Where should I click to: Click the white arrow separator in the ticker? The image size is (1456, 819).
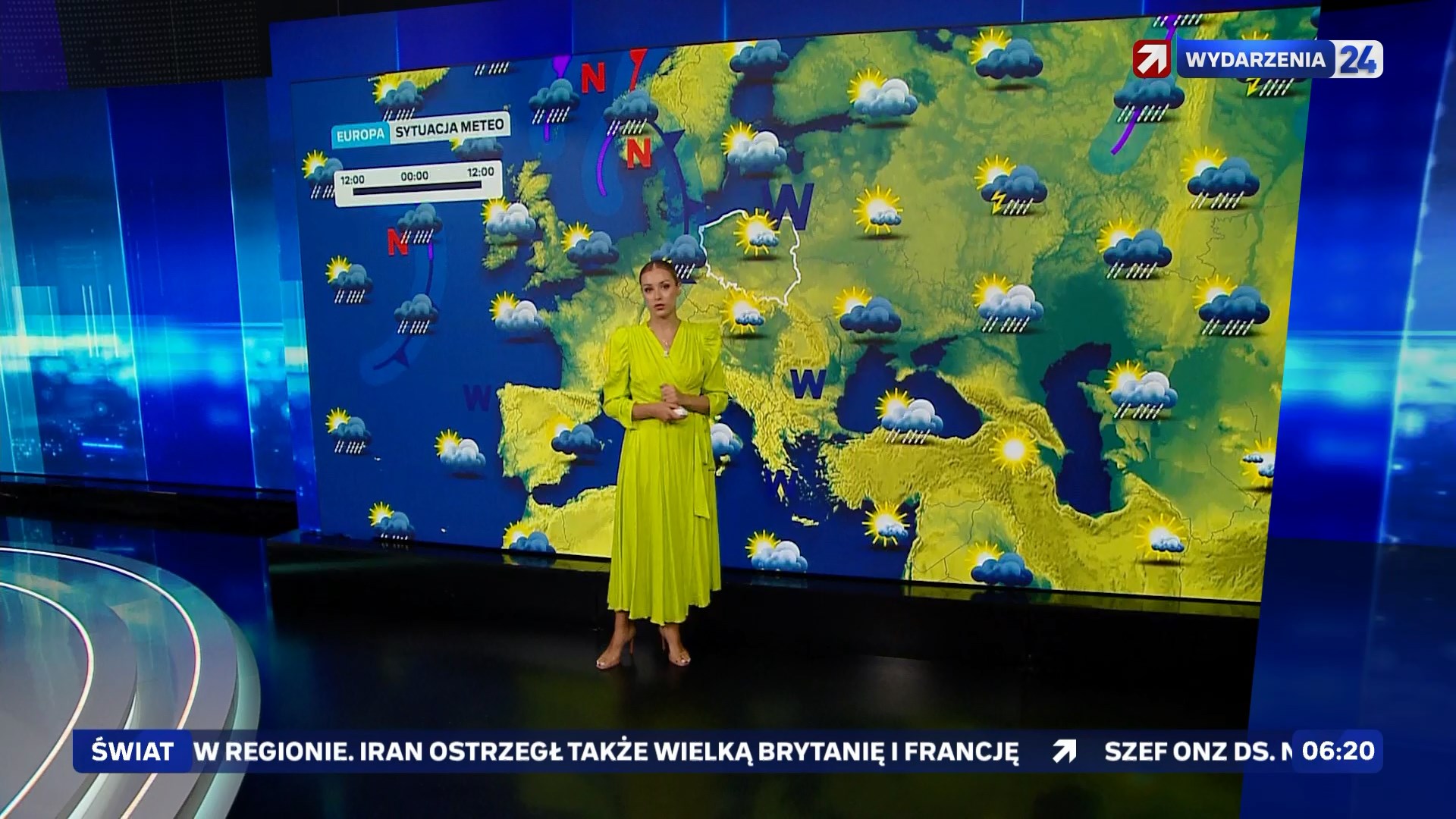1064,752
